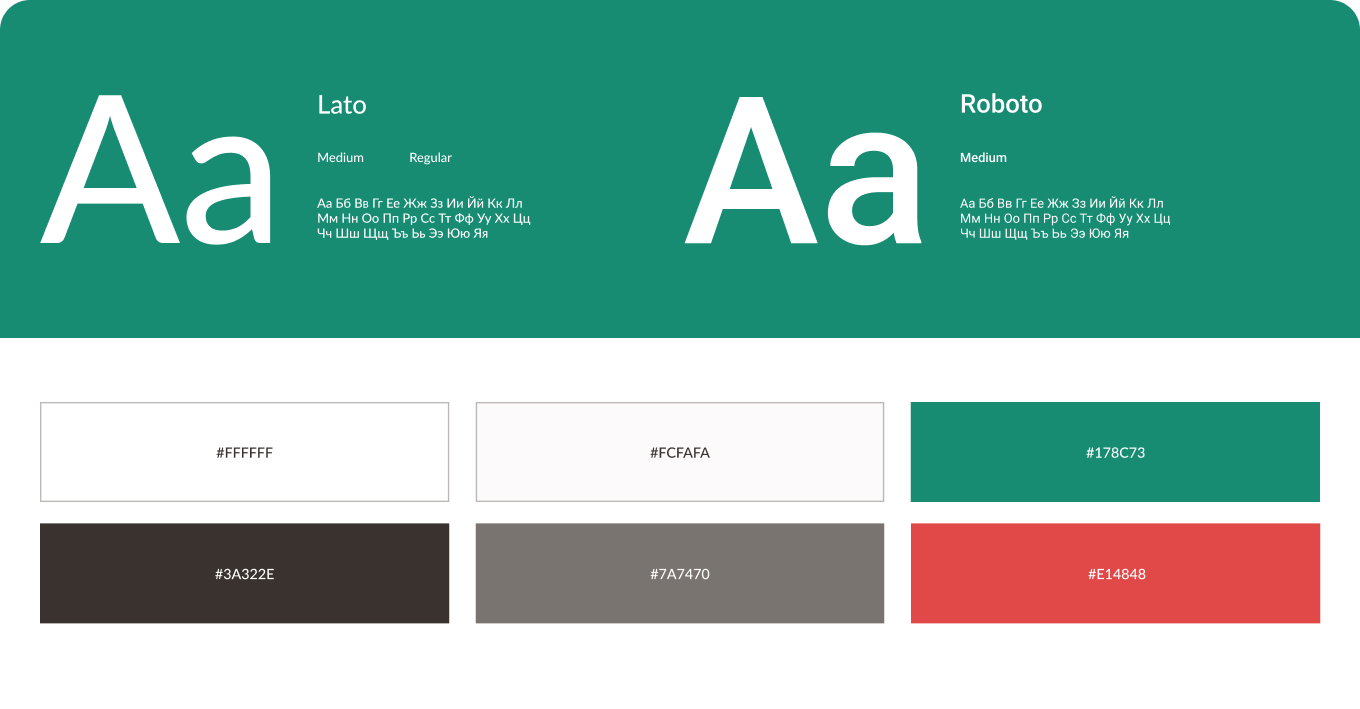This screenshot has height=709, width=1360.
Task: Click the "Чч Шш Щщ" alphabet line in Lato
Action: [402, 233]
